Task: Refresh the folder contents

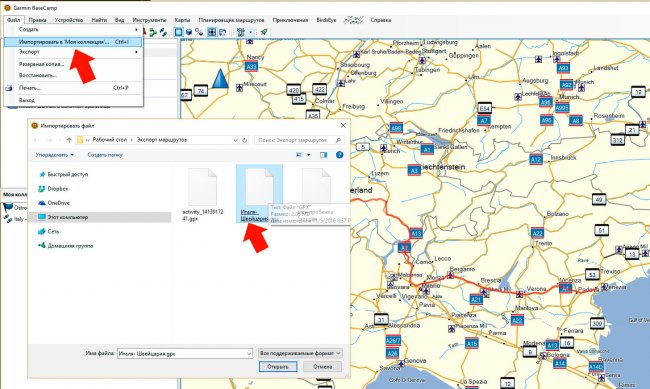Action: [x=245, y=140]
